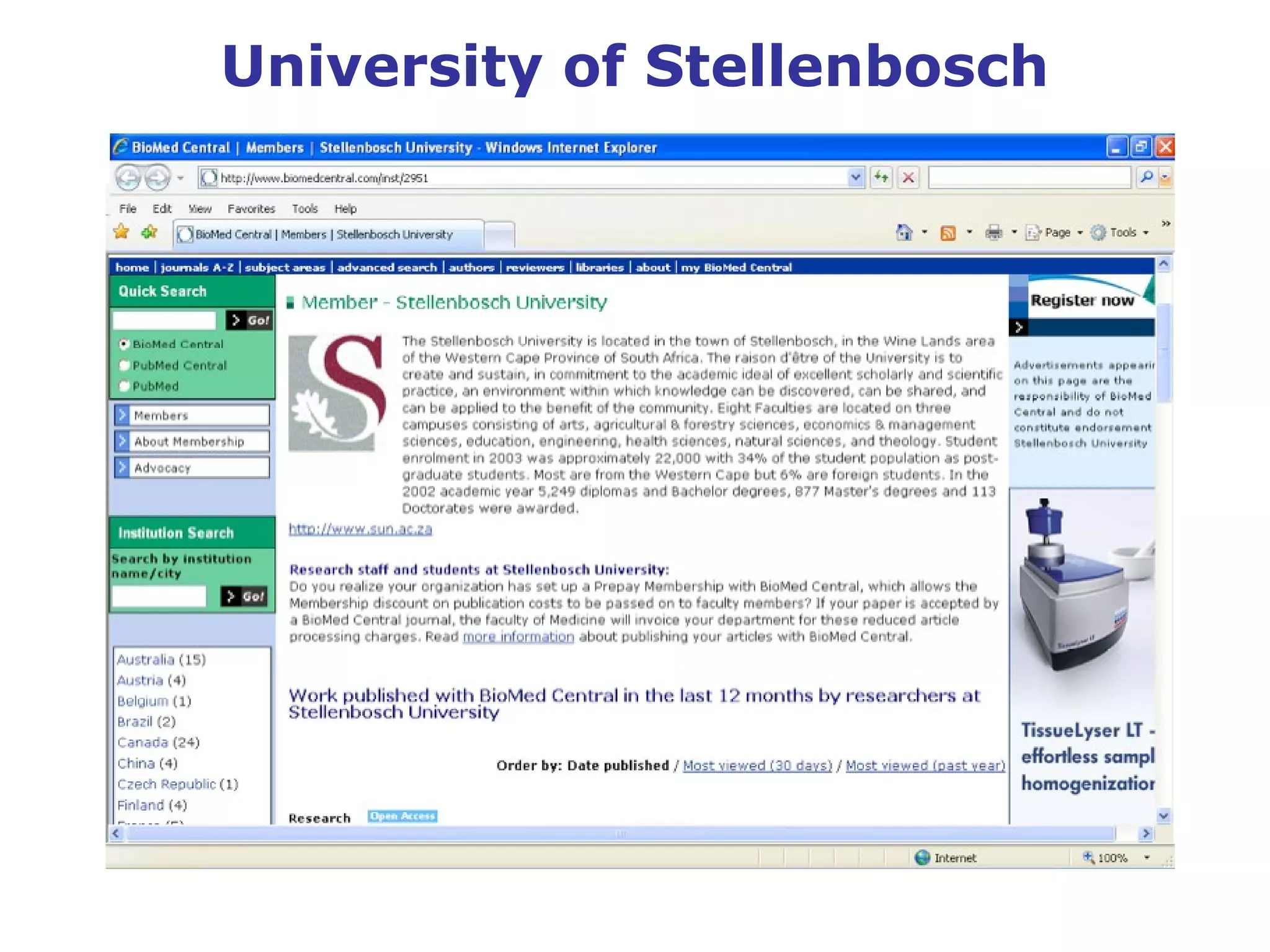Open the Tools command dropdown arrow
Image resolution: width=1270 pixels, height=952 pixels.
1145,232
